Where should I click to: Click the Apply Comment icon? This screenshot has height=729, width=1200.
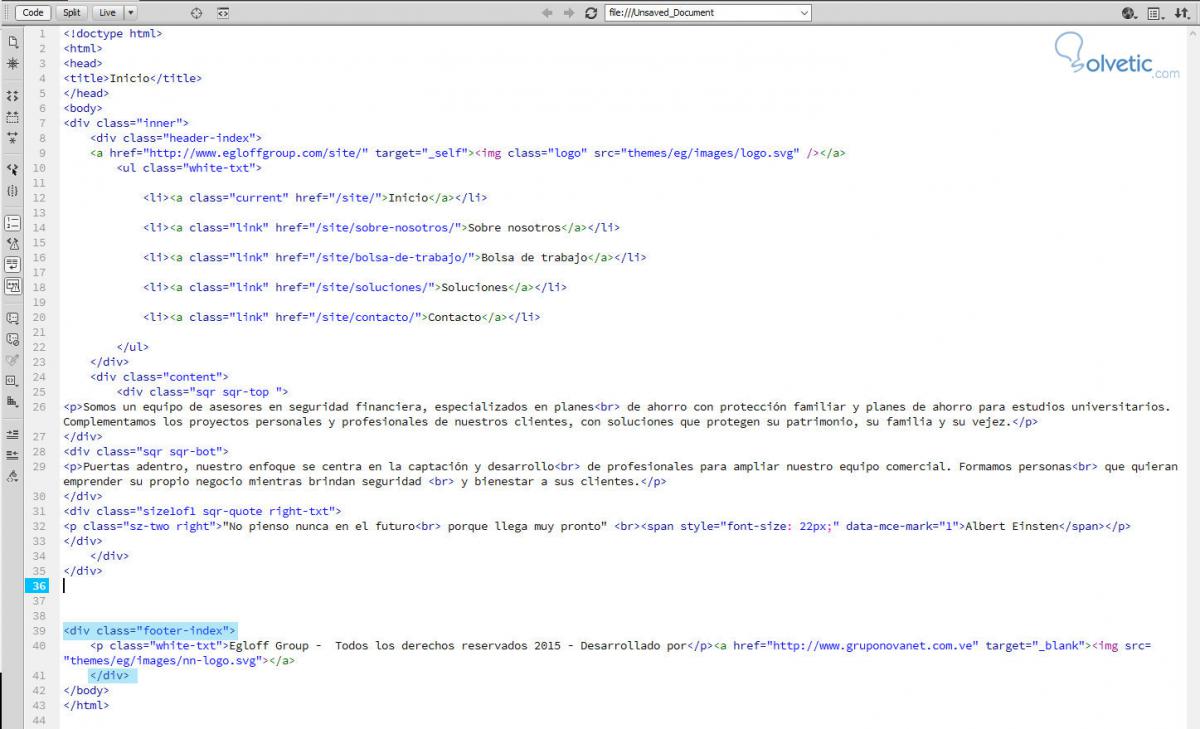pyautogui.click(x=12, y=318)
